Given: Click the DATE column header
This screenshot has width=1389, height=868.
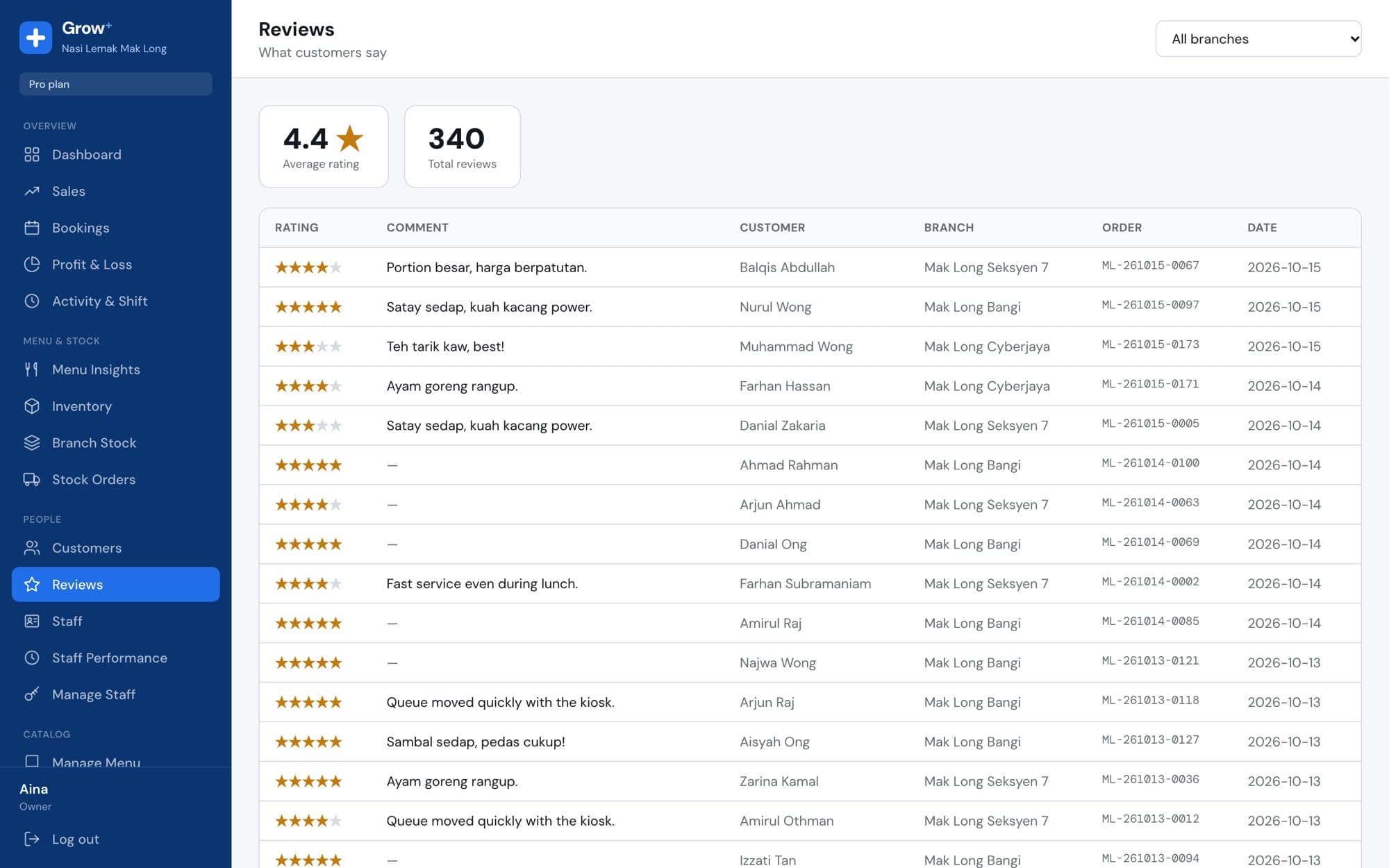Looking at the screenshot, I should tap(1262, 228).
